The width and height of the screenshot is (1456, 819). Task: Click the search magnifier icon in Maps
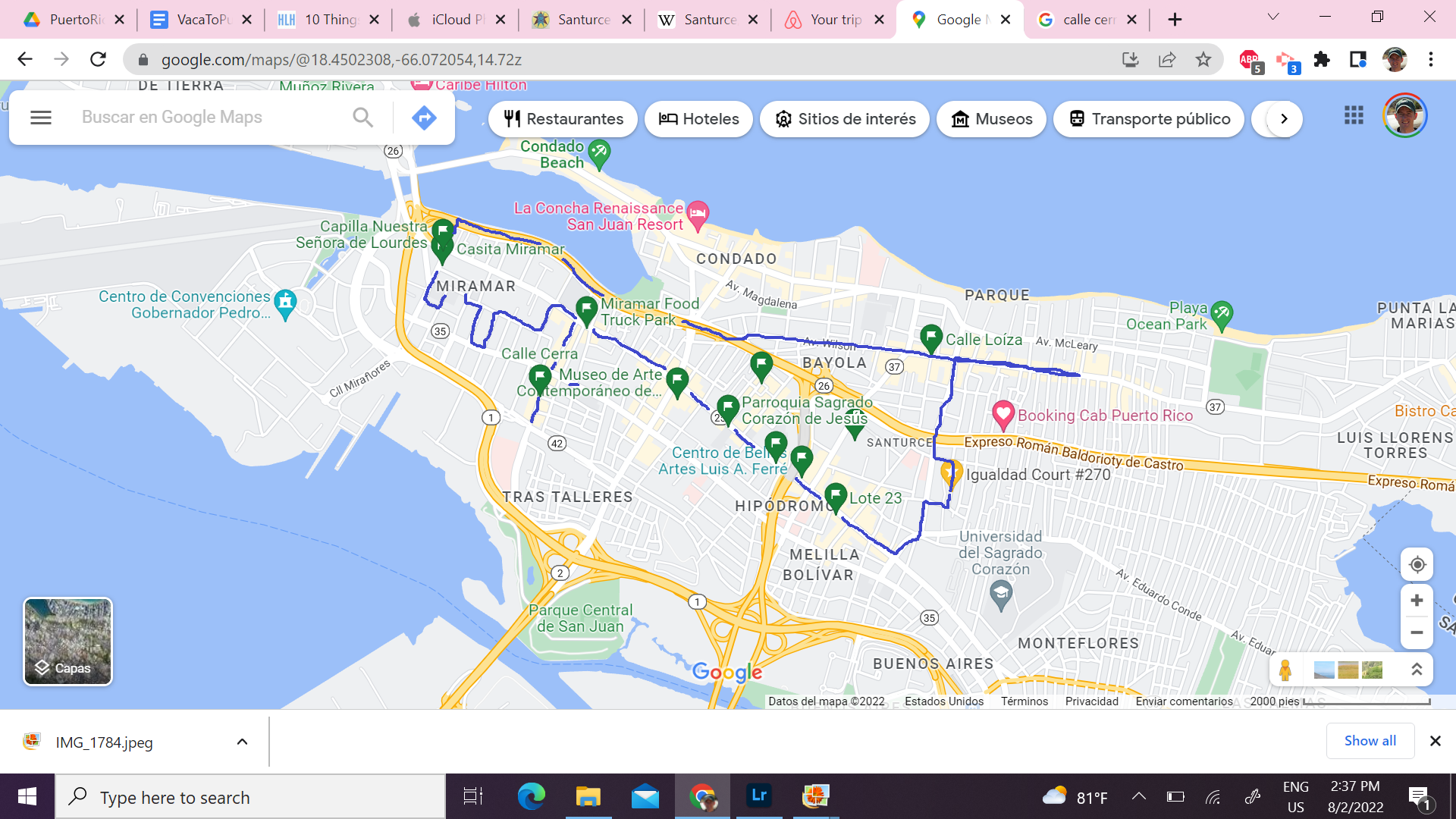coord(363,118)
